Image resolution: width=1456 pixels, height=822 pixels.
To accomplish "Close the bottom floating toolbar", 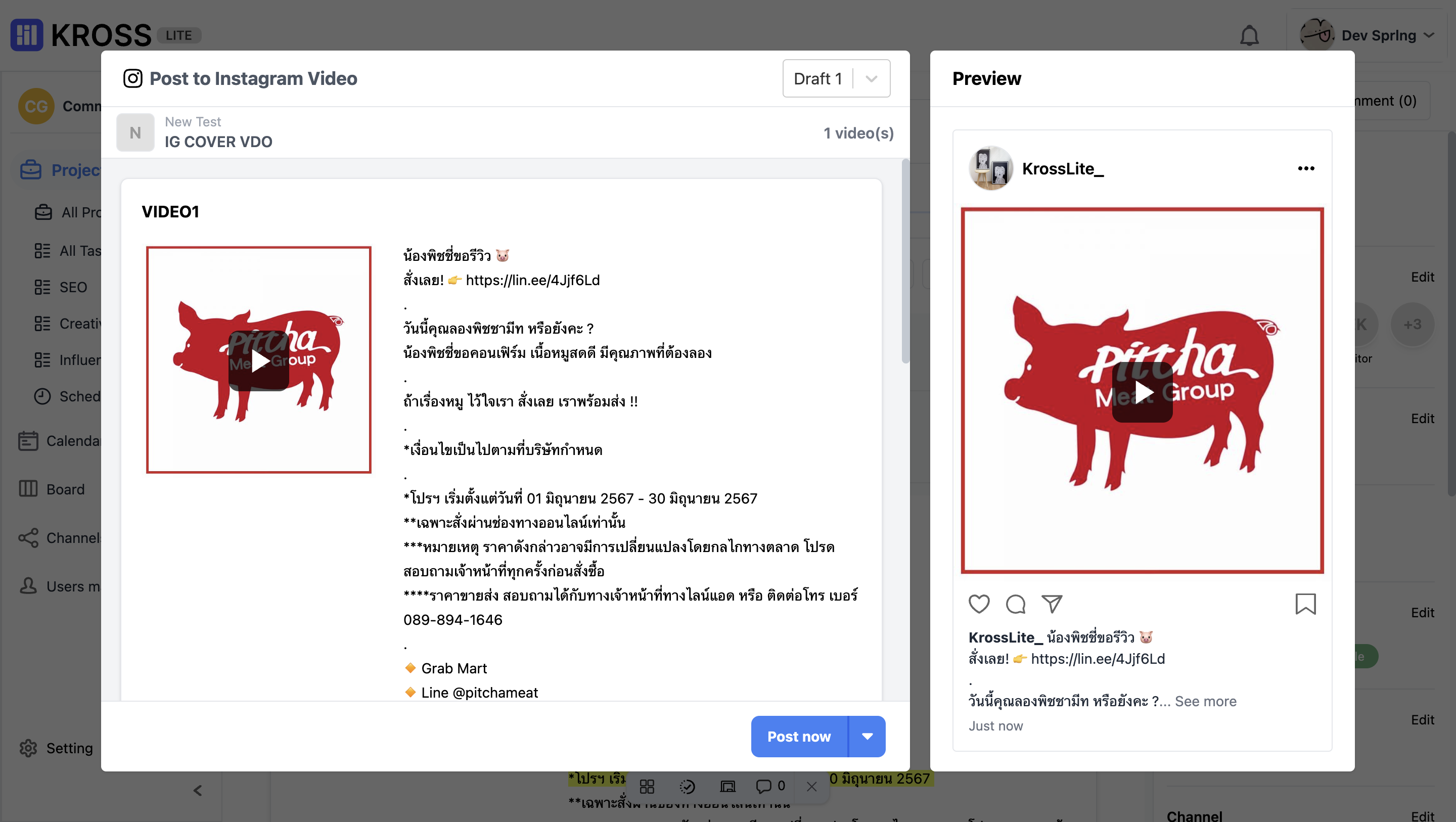I will (x=811, y=787).
